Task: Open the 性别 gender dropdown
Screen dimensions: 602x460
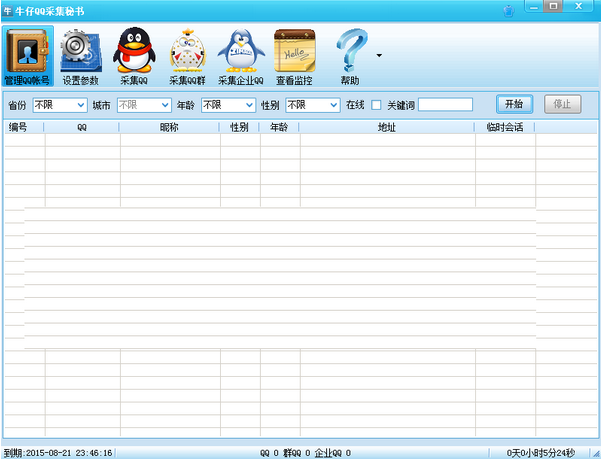Action: tap(312, 104)
